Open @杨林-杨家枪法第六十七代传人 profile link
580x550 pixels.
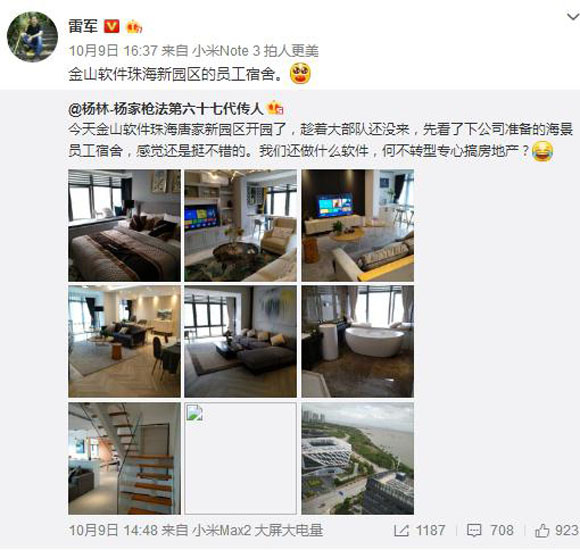[x=166, y=108]
